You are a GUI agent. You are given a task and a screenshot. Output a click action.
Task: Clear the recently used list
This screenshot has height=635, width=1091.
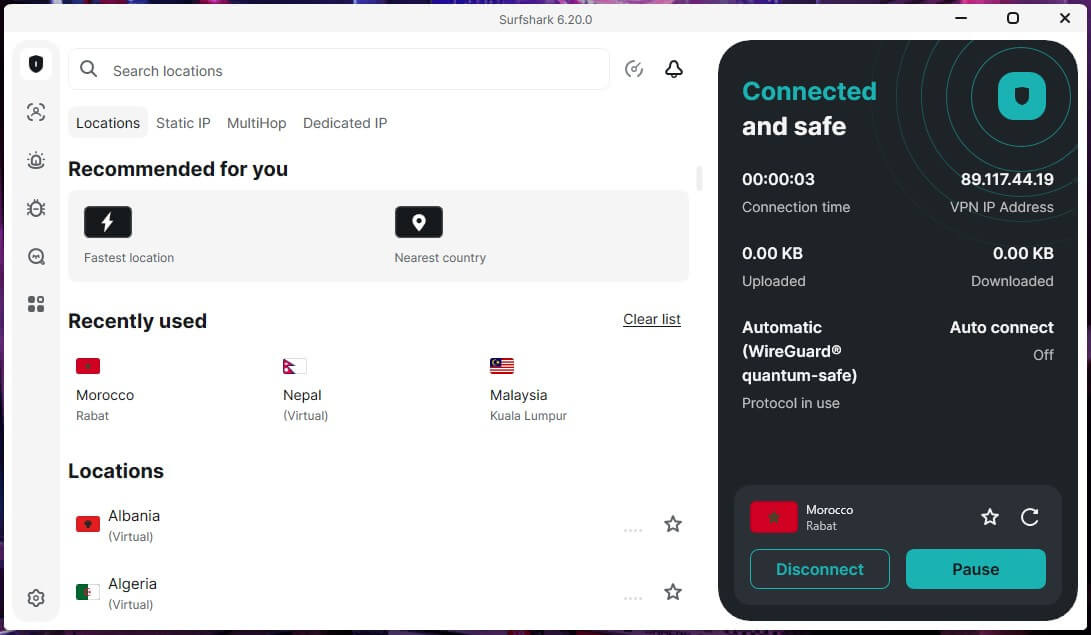652,319
